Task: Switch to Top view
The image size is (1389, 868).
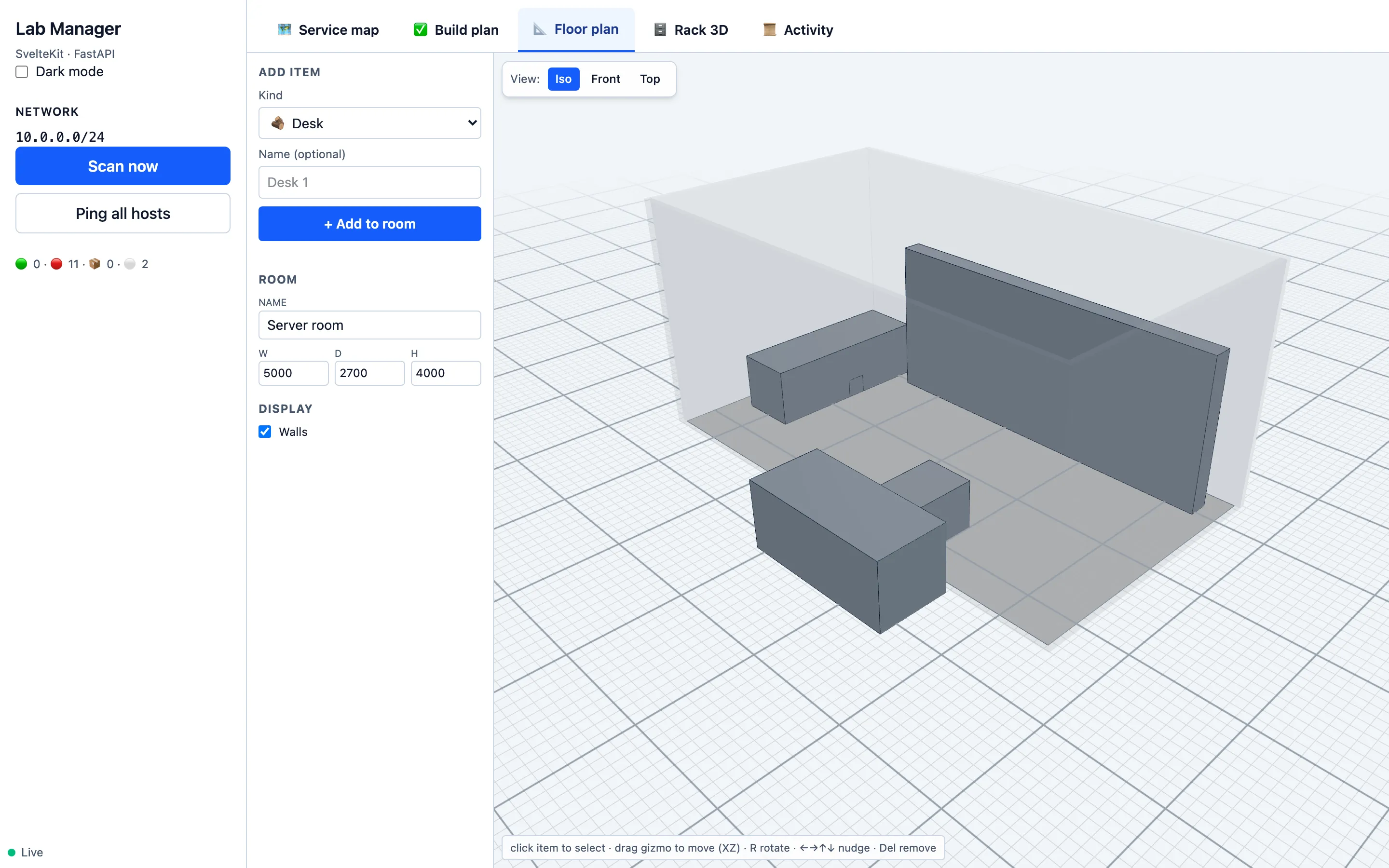Action: [650, 79]
